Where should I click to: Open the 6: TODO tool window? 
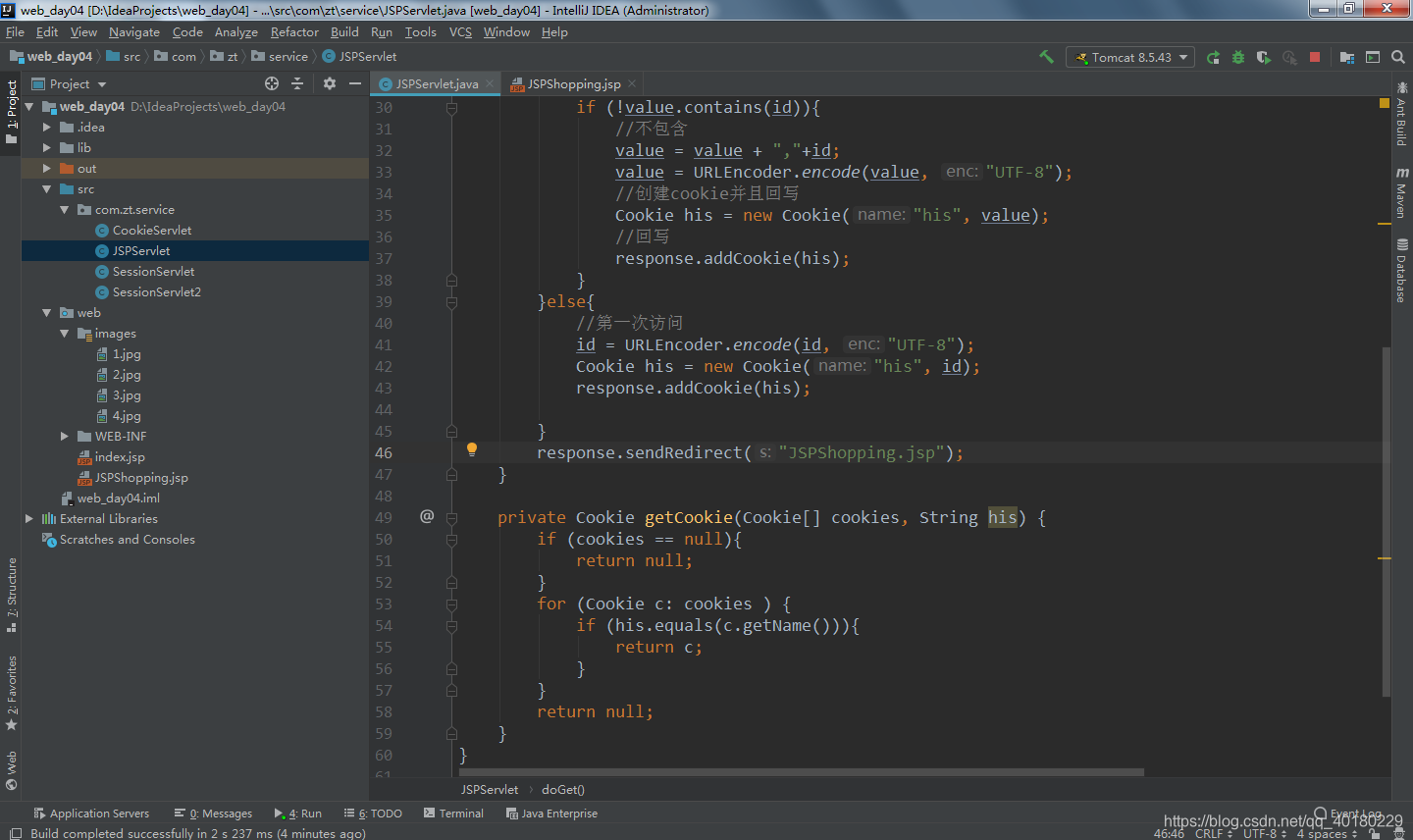(x=373, y=813)
